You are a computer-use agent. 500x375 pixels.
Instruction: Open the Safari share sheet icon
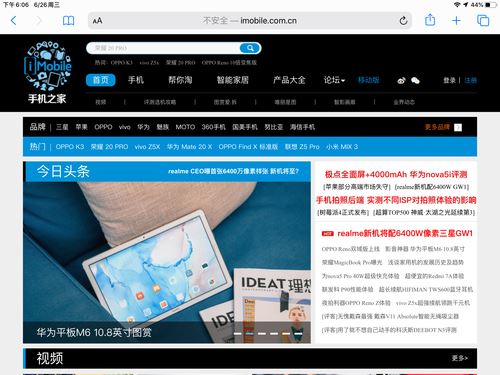coord(430,20)
